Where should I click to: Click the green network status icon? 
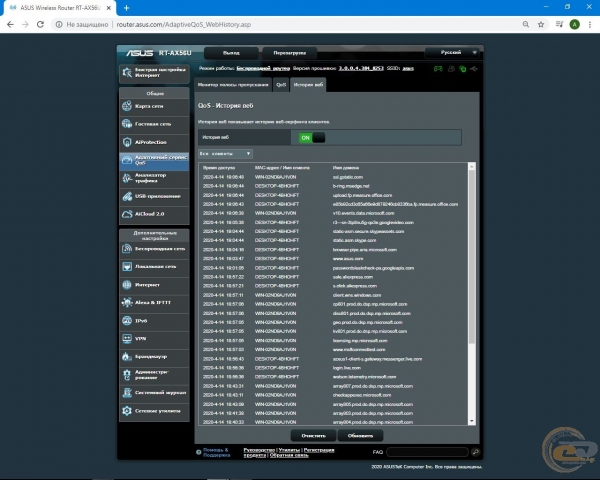tap(463, 69)
